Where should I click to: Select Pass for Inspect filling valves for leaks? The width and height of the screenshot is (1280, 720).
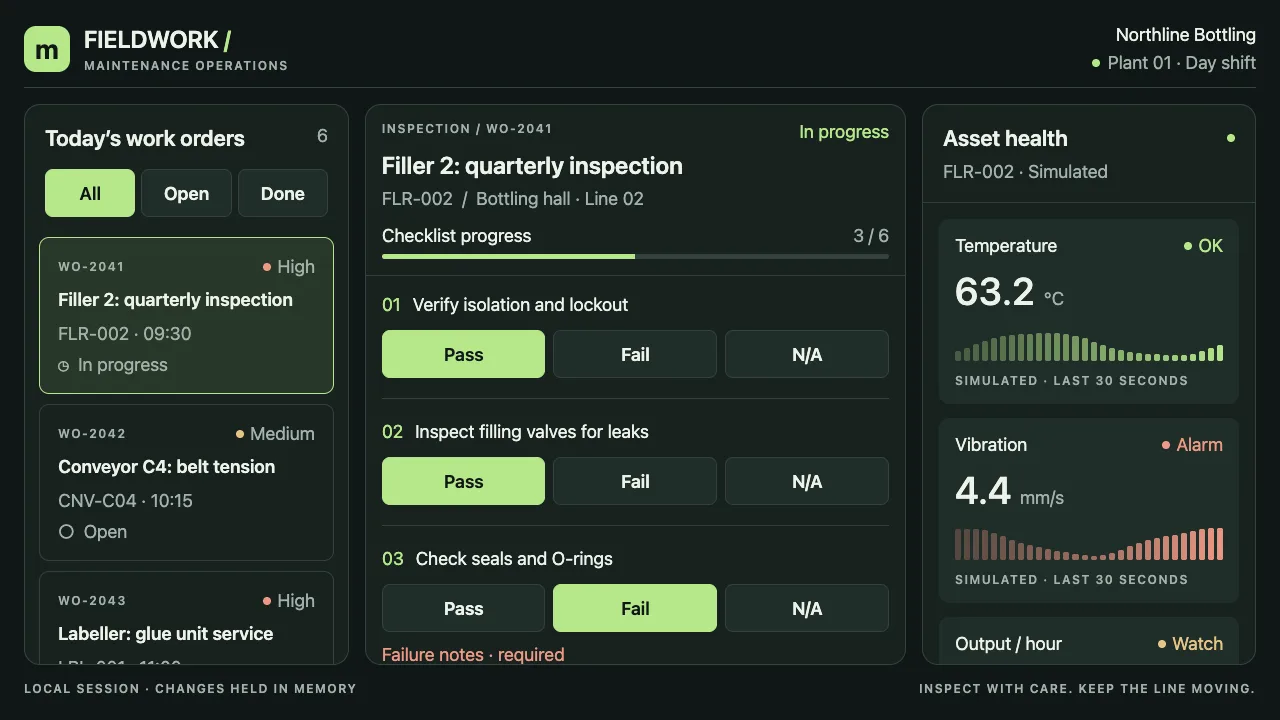(463, 481)
